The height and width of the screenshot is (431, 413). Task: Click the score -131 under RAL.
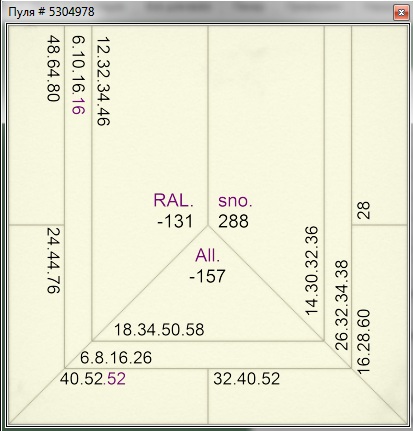click(175, 221)
